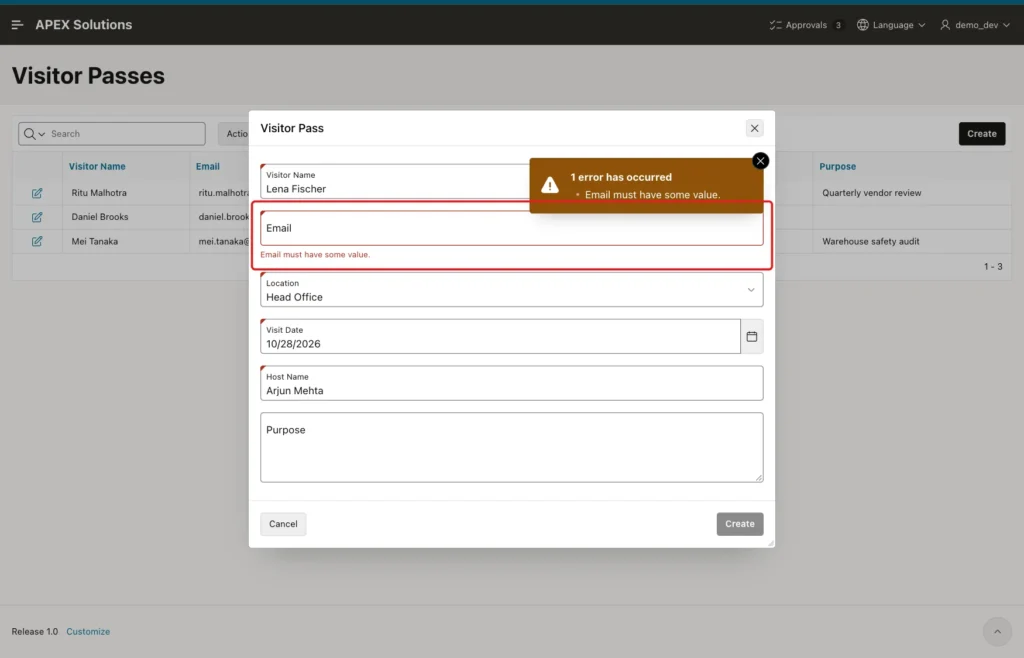Open the demo_dev user menu

[975, 25]
